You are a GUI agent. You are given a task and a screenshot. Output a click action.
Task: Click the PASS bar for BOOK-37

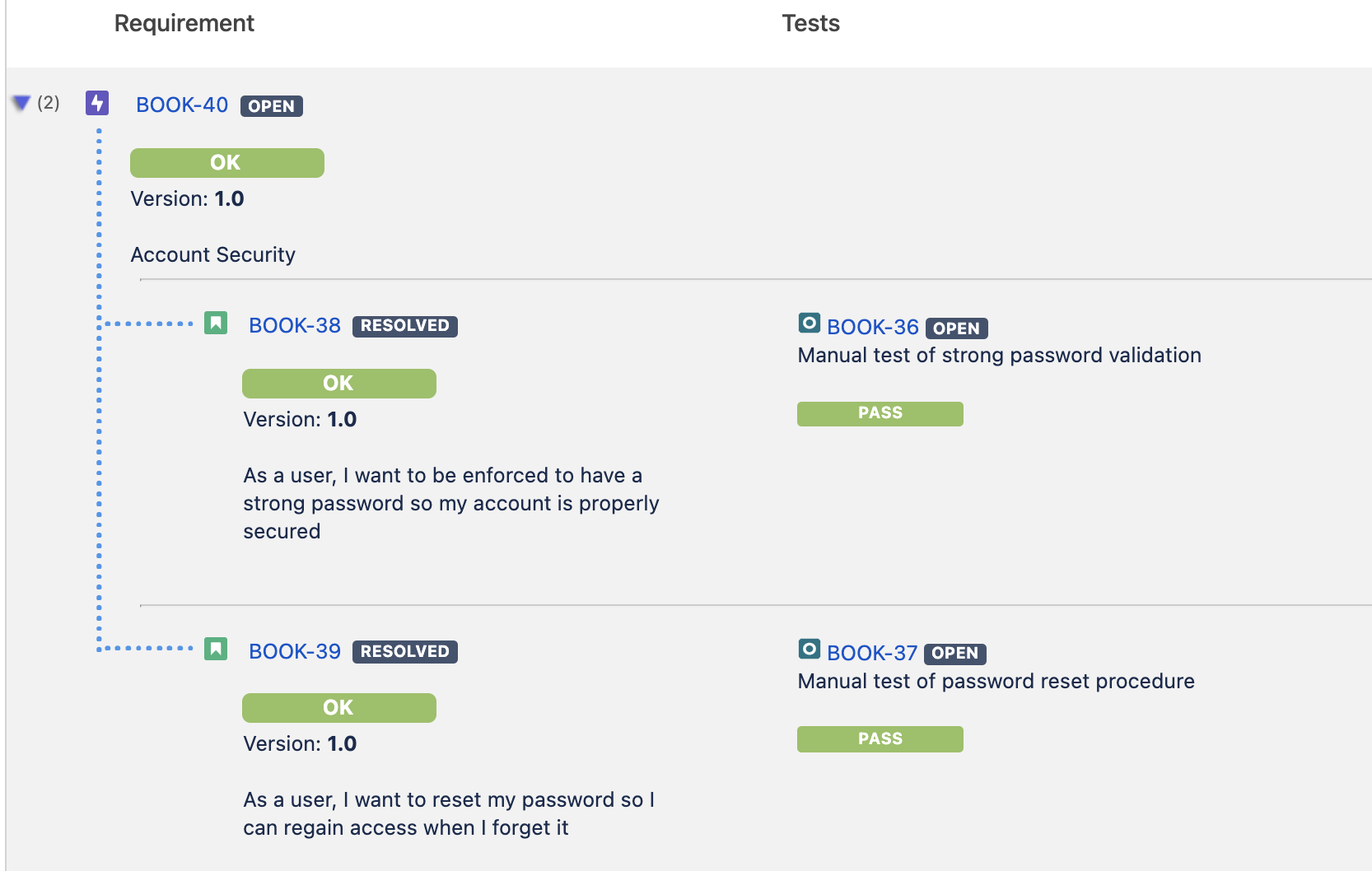880,739
